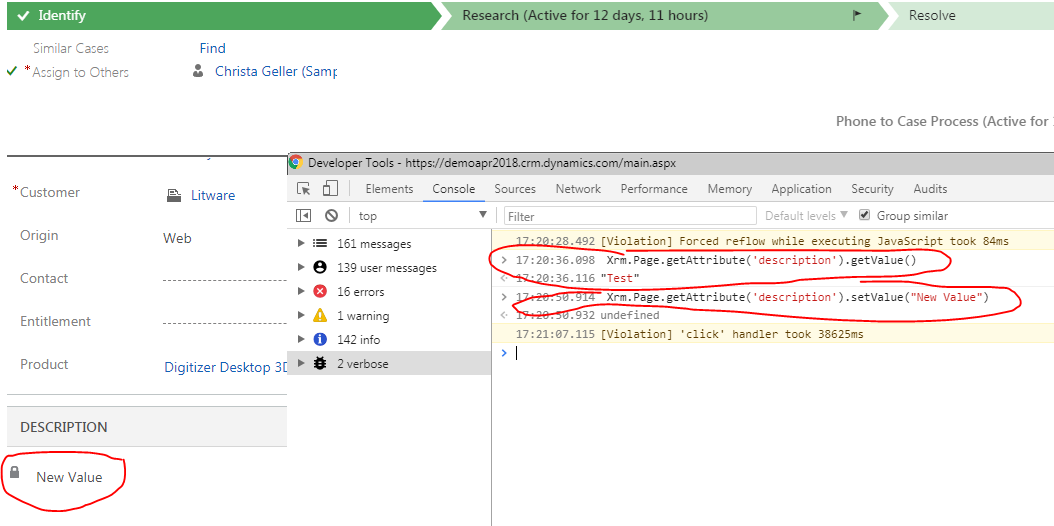Viewport: 1054px width, 526px height.
Task: Open the Application tab
Action: coord(801,189)
